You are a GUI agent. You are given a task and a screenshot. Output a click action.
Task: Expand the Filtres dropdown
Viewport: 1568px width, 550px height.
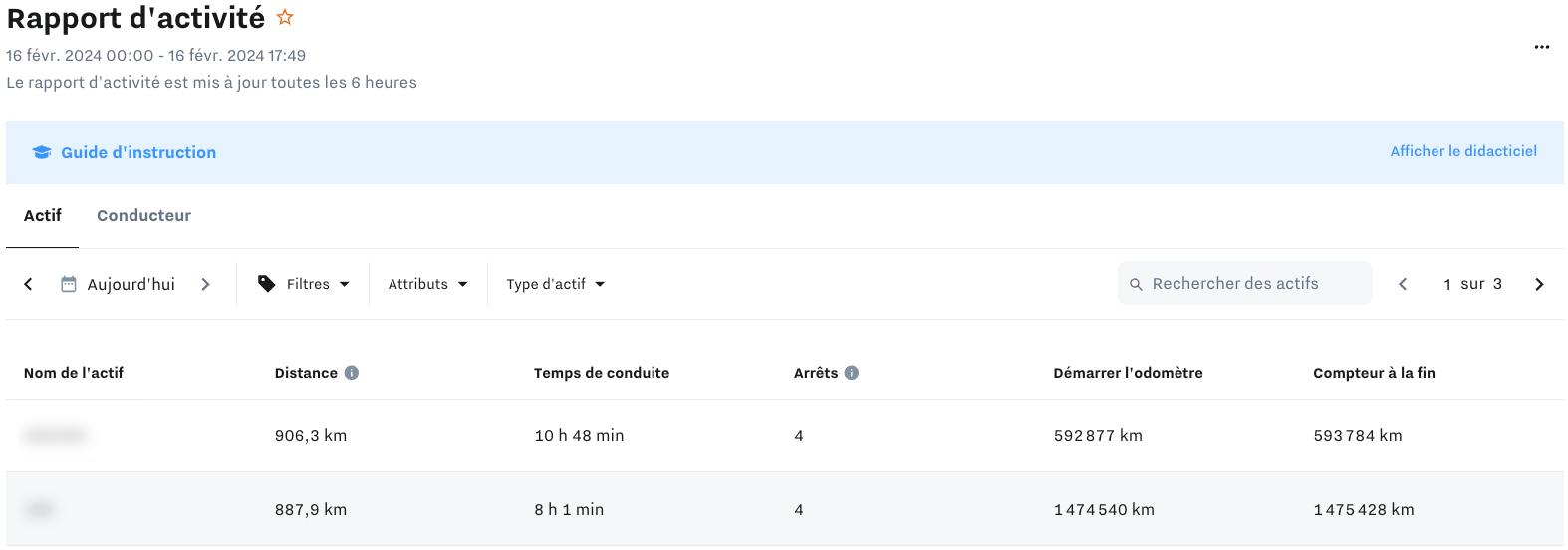pyautogui.click(x=303, y=284)
